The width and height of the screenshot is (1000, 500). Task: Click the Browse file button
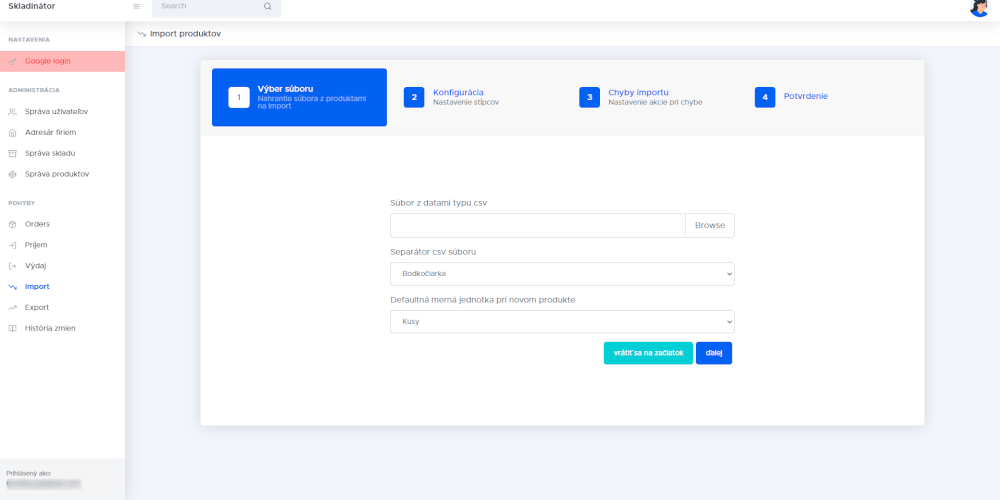[709, 225]
